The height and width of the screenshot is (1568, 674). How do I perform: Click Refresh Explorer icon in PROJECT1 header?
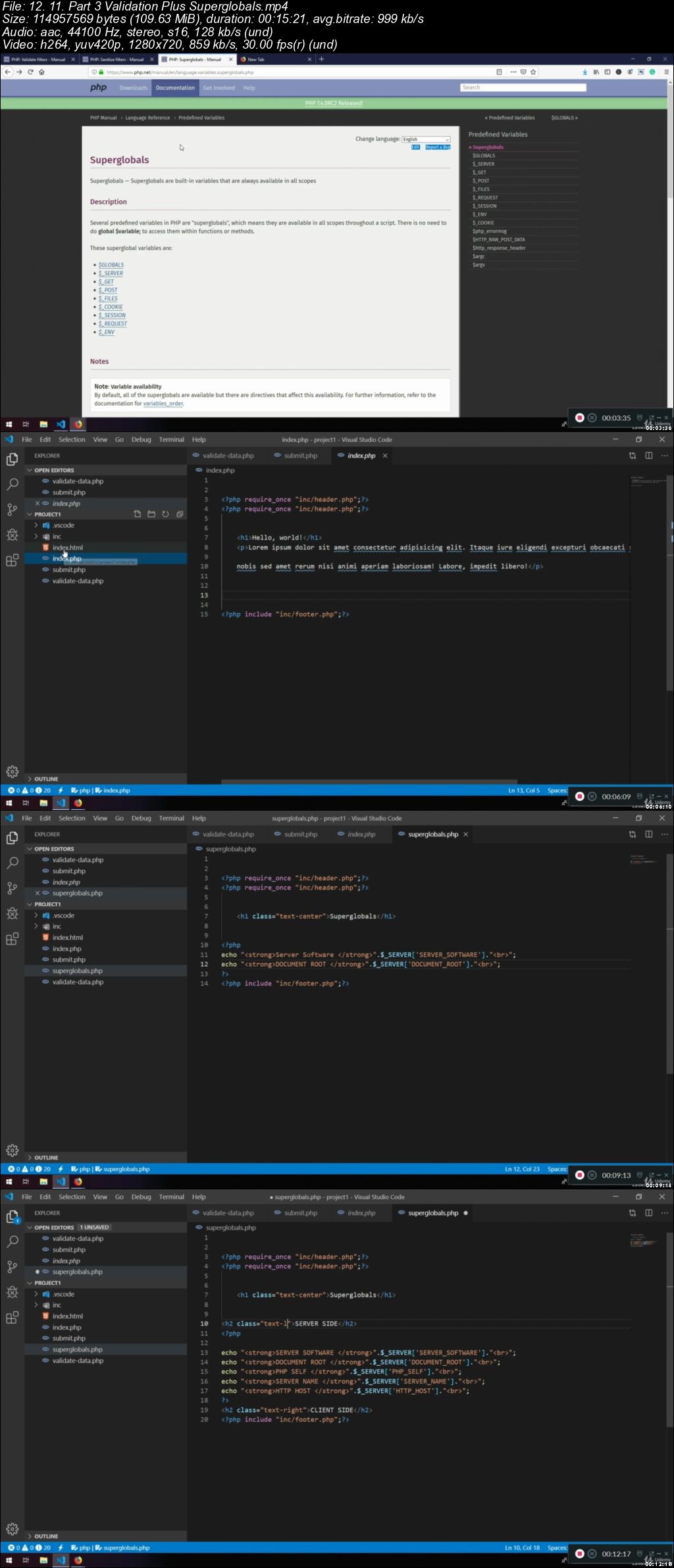pyautogui.click(x=165, y=514)
